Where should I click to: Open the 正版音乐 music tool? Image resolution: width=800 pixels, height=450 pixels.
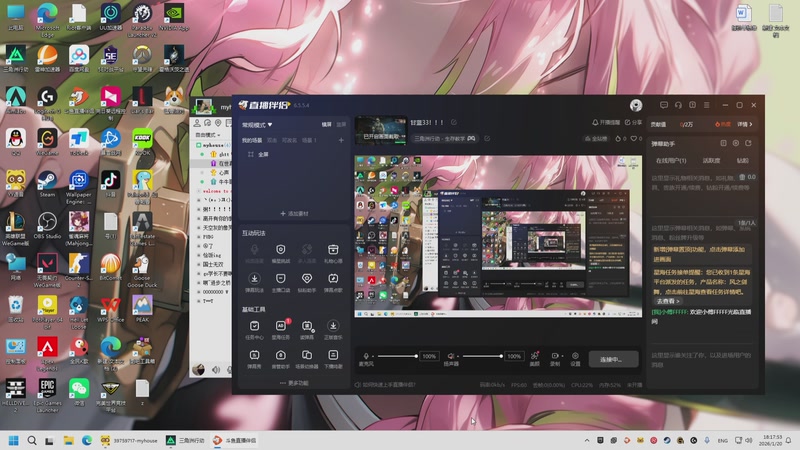(333, 329)
